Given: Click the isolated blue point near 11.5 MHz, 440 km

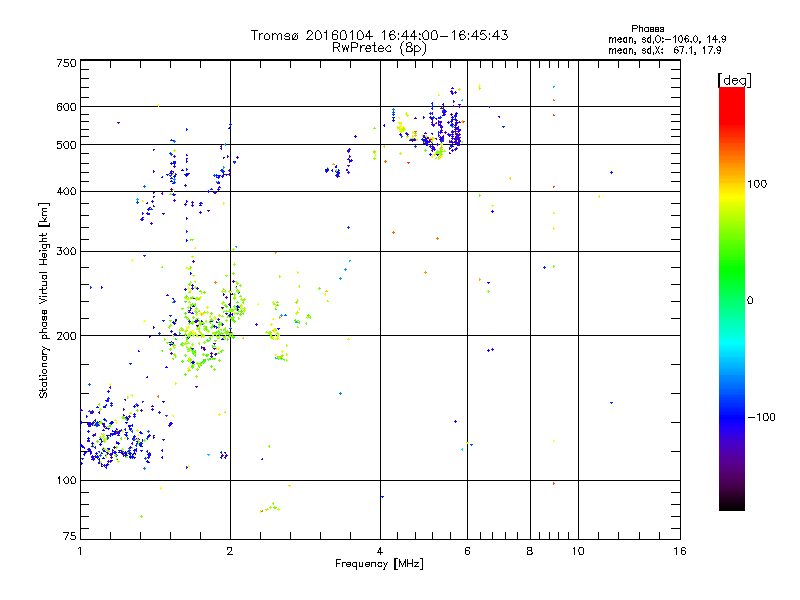Looking at the screenshot, I should click(x=611, y=173).
